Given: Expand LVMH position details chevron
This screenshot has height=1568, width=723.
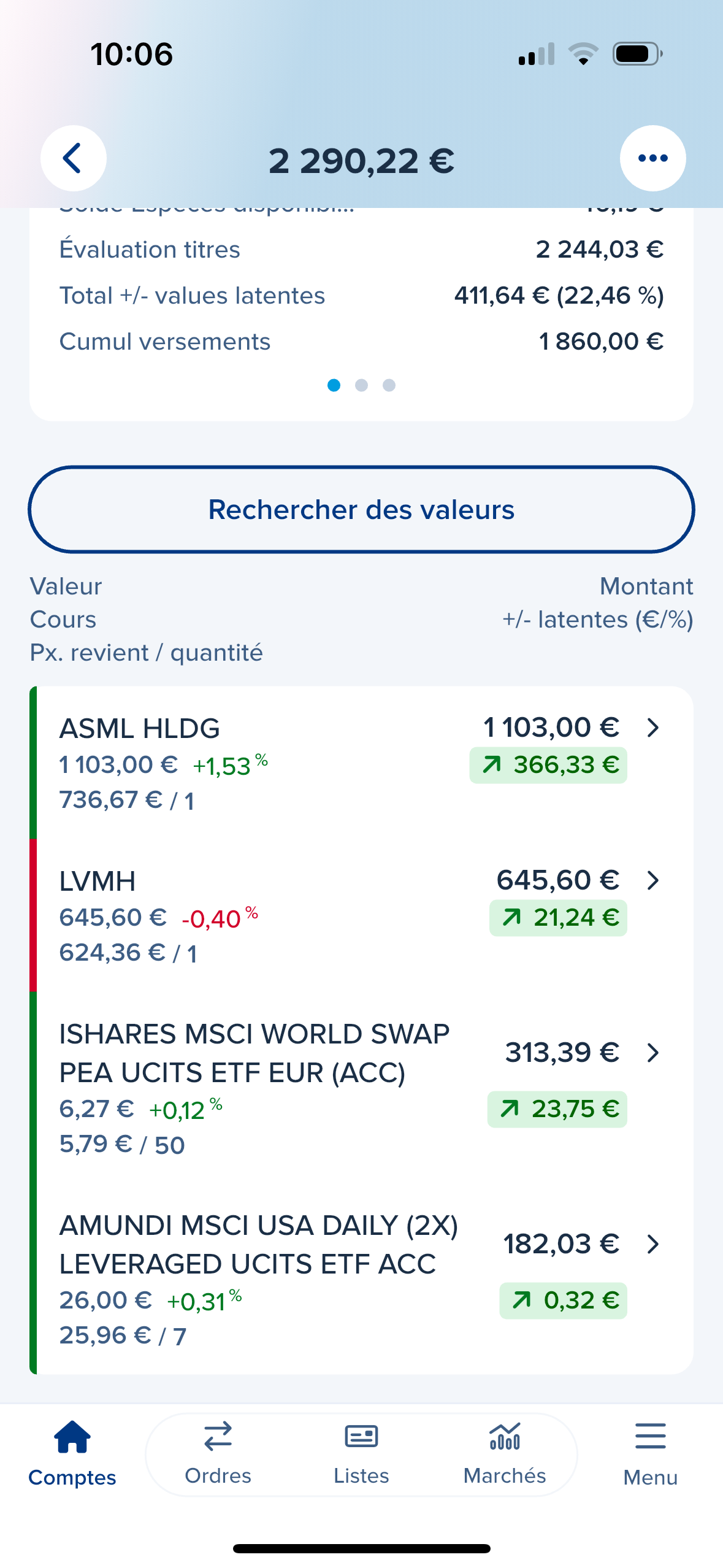Looking at the screenshot, I should (x=653, y=880).
